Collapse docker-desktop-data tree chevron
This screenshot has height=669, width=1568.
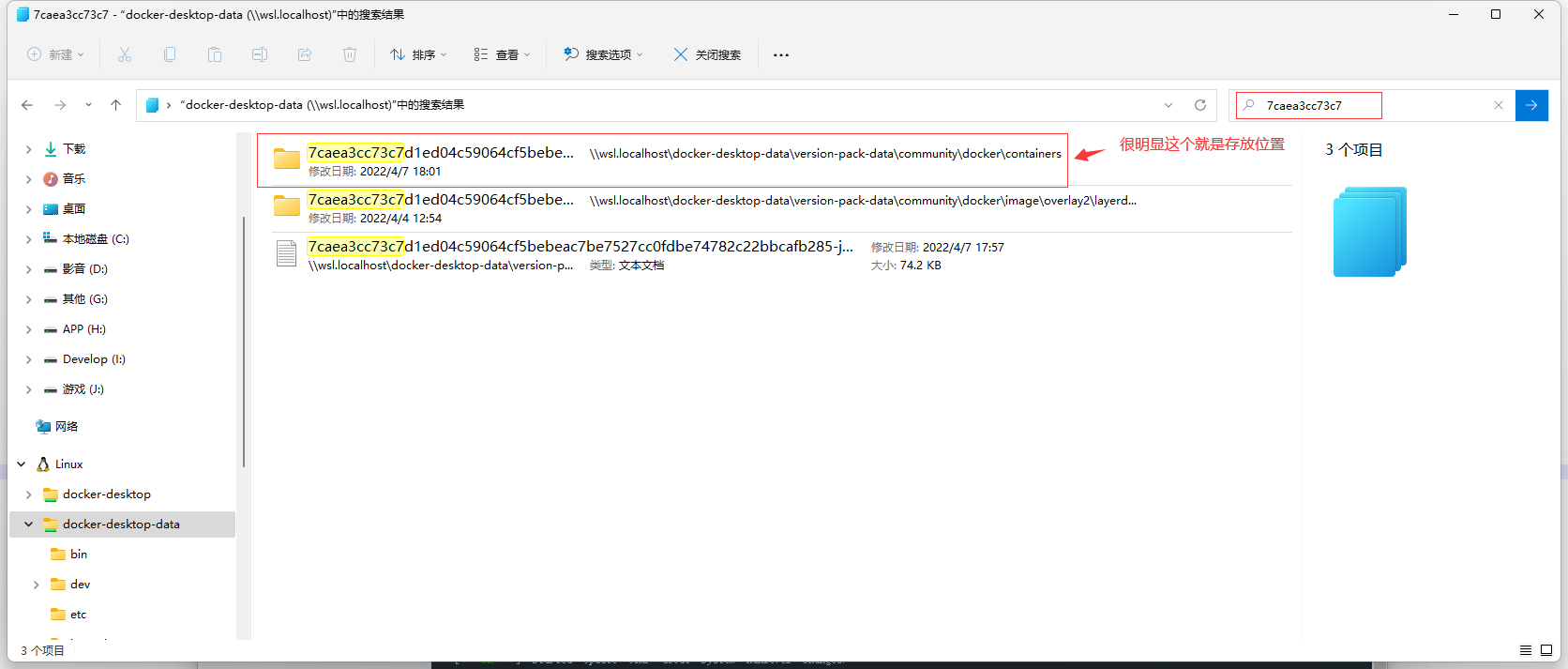tap(28, 524)
